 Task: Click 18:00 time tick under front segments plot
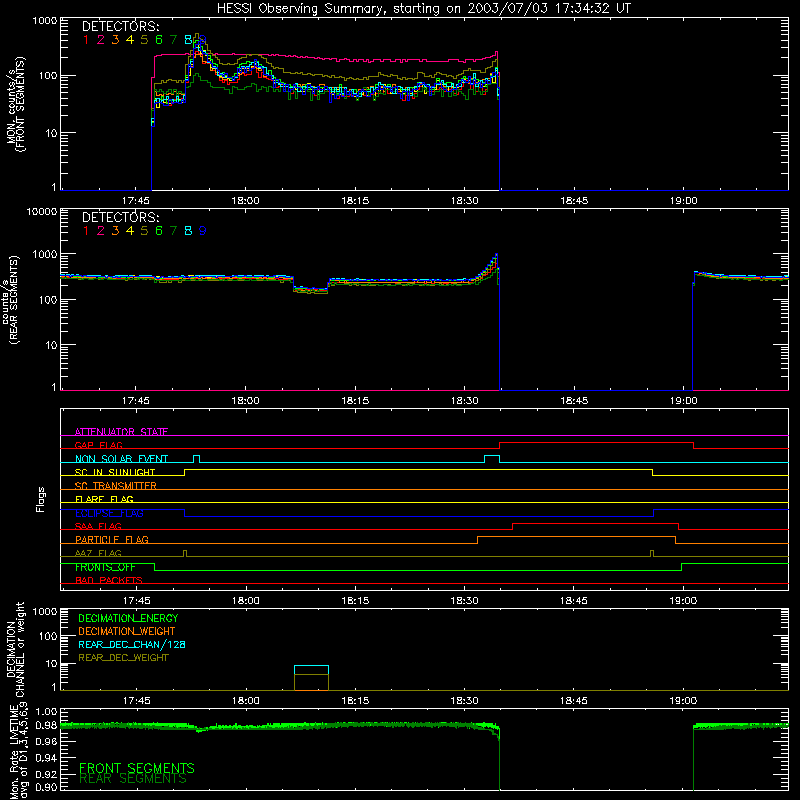[245, 201]
